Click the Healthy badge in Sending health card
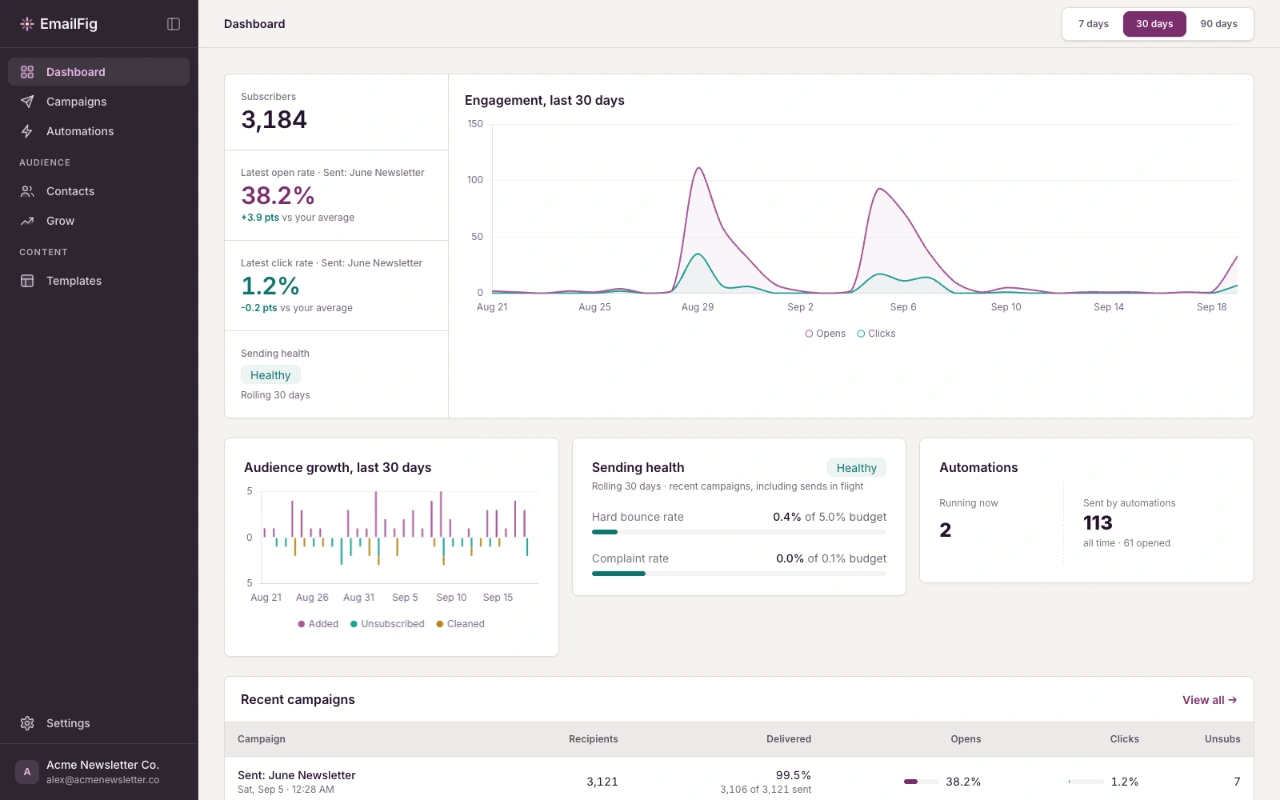The image size is (1280, 800). click(x=857, y=468)
